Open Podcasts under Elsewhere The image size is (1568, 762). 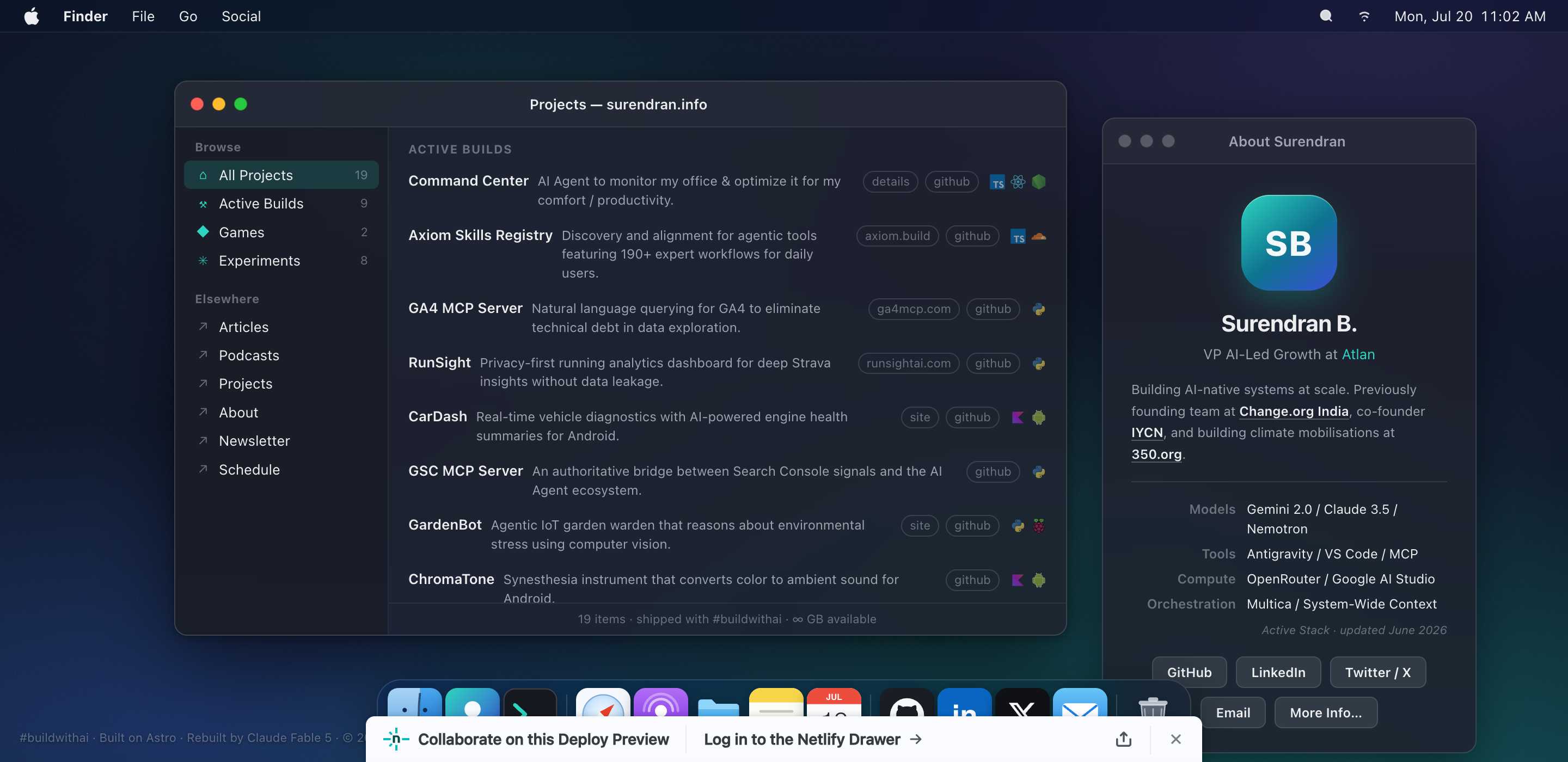coord(281,355)
